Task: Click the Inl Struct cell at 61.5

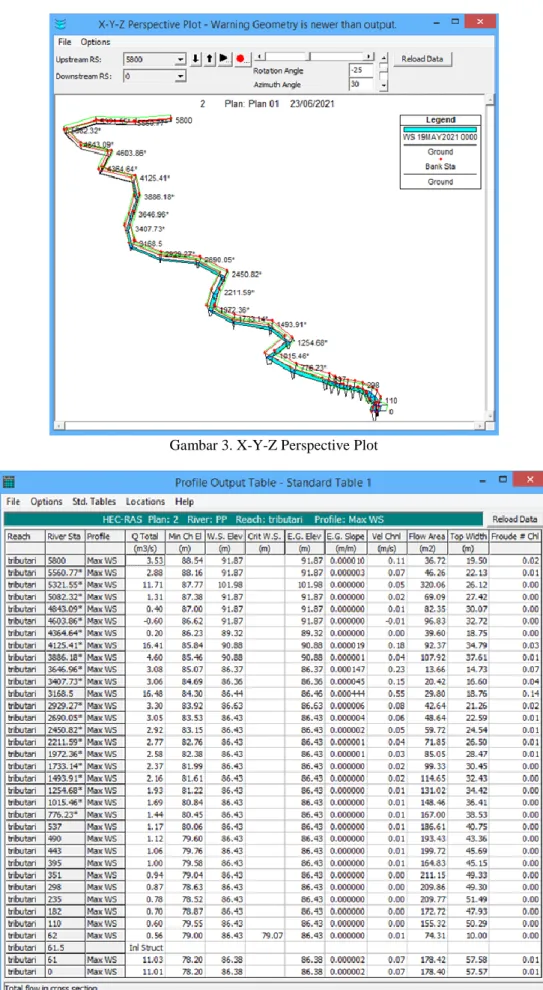Action: point(145,947)
